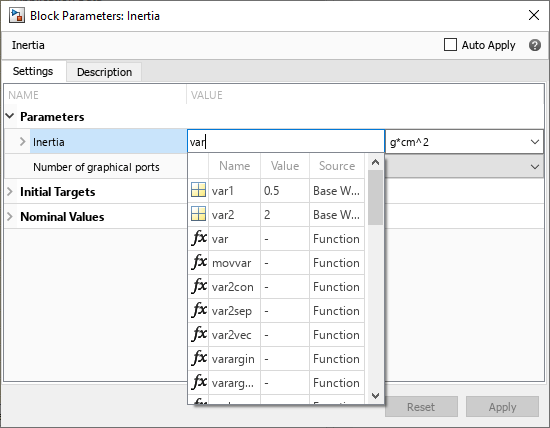Viewport: 550px width, 428px height.
Task: Select the var1 workspace variable icon
Action: pos(199,190)
